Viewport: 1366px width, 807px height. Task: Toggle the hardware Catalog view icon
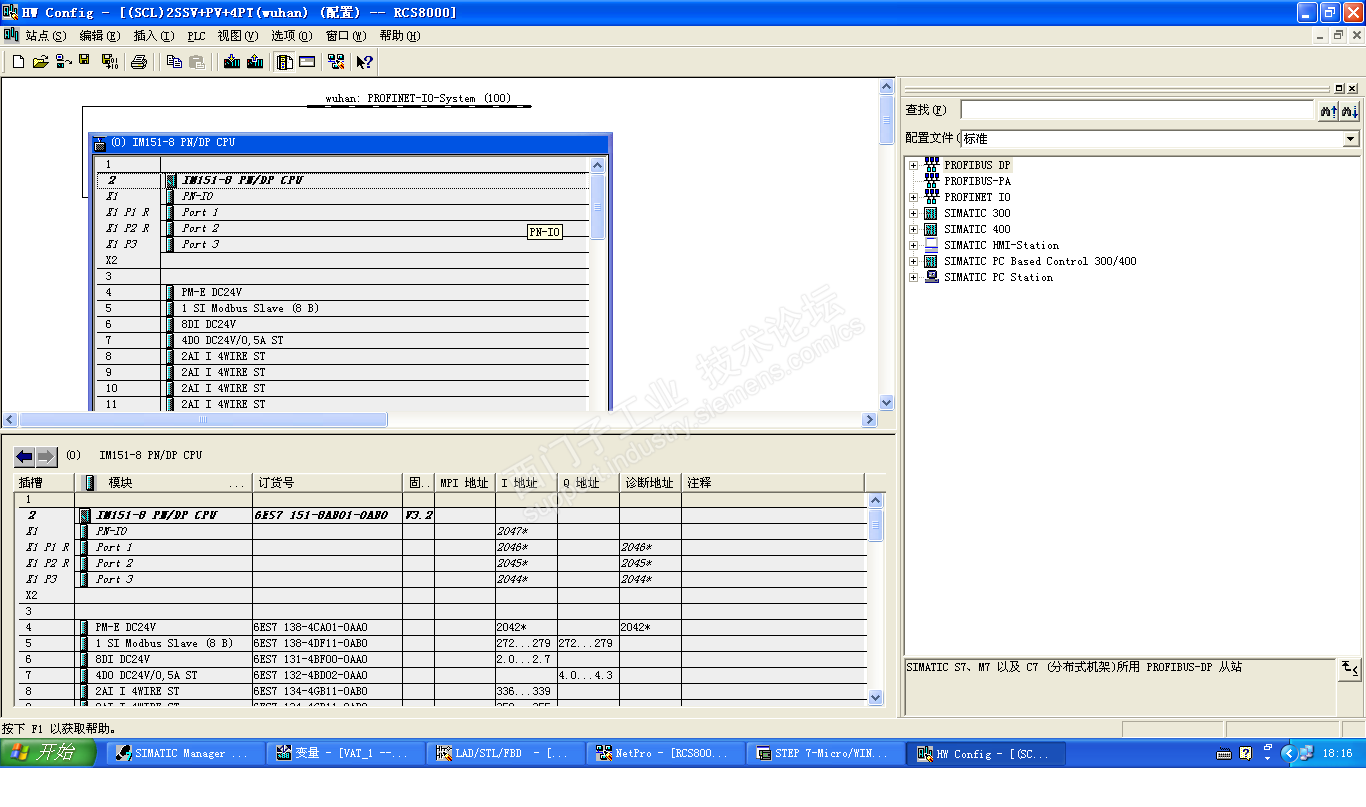(x=285, y=62)
